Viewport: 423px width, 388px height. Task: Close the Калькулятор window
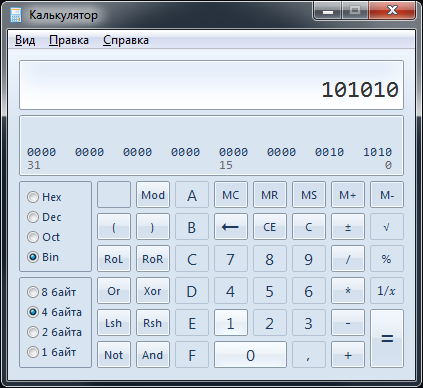click(392, 11)
